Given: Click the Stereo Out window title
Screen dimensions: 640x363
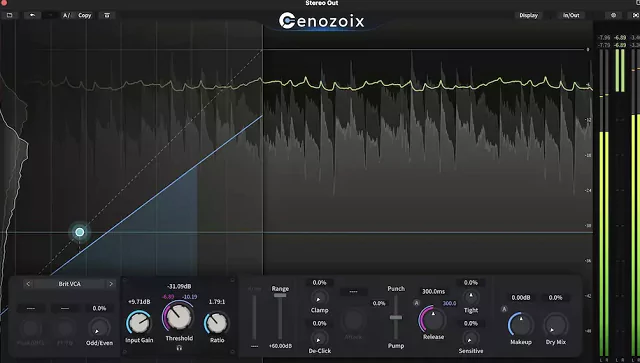Looking at the screenshot, I should pos(322,3).
